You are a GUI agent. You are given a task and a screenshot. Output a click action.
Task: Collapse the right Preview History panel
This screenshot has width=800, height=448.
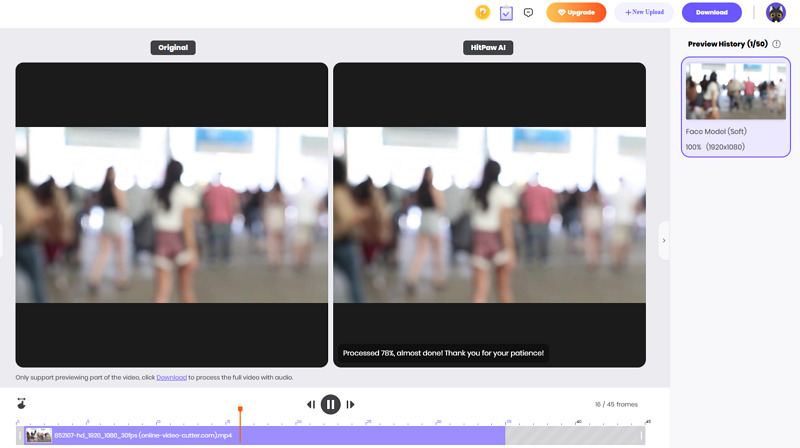tap(663, 240)
